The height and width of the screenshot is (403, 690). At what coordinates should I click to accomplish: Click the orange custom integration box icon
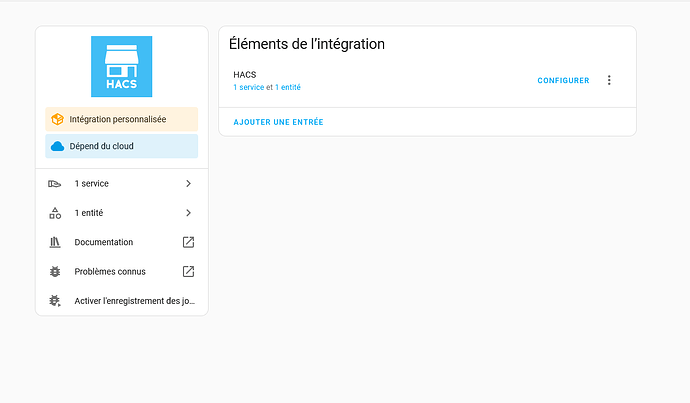[58, 119]
